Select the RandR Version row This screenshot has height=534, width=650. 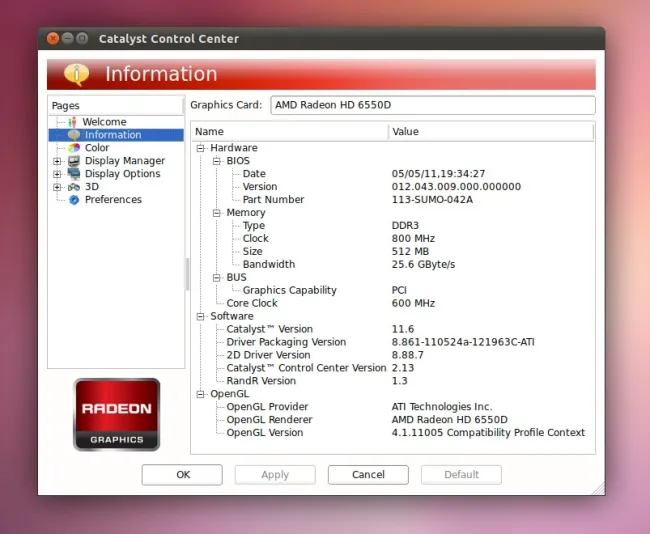pyautogui.click(x=393, y=381)
